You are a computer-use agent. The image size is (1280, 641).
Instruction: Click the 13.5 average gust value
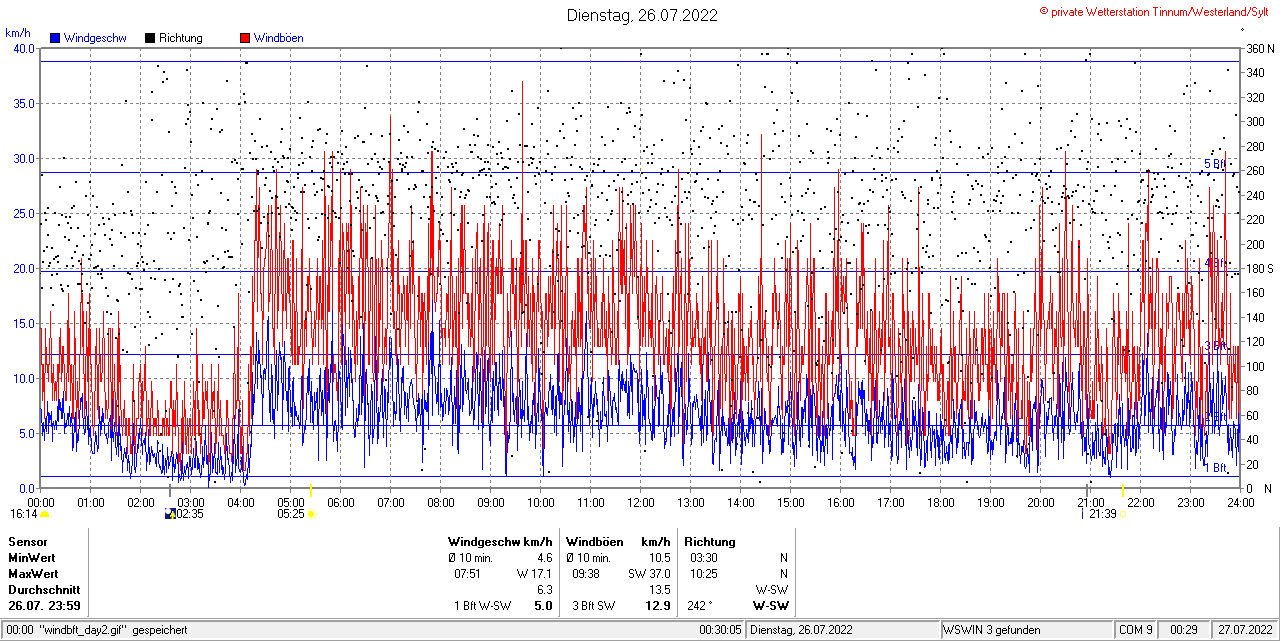click(660, 590)
